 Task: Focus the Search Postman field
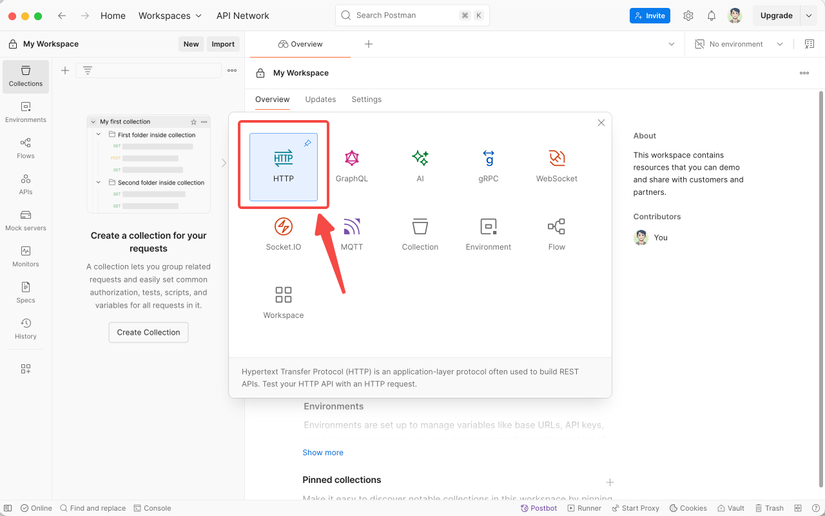412,15
